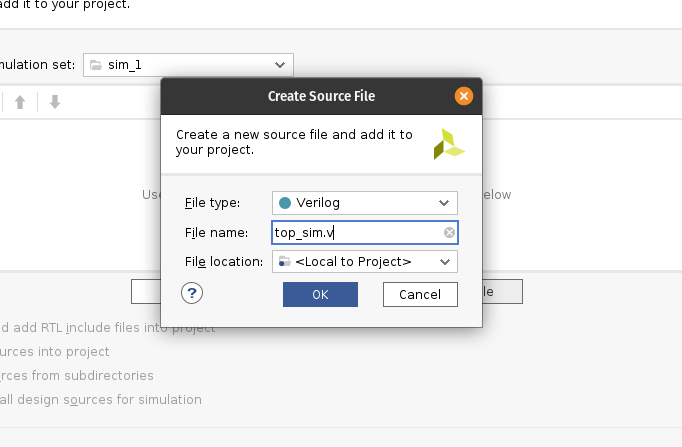The height and width of the screenshot is (447, 682).
Task: Click the Verilog blue circle icon
Action: click(285, 203)
